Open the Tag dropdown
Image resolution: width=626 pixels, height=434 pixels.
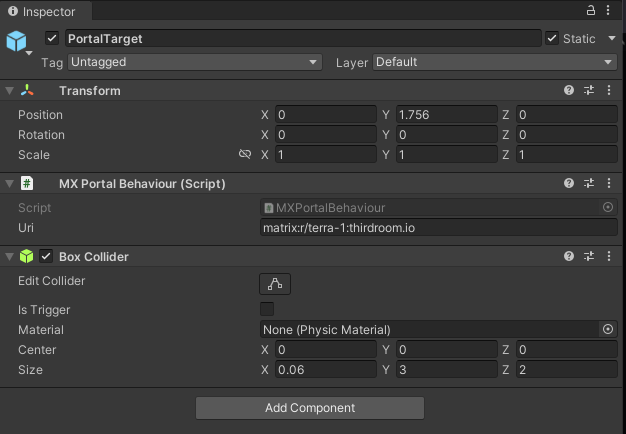(194, 62)
